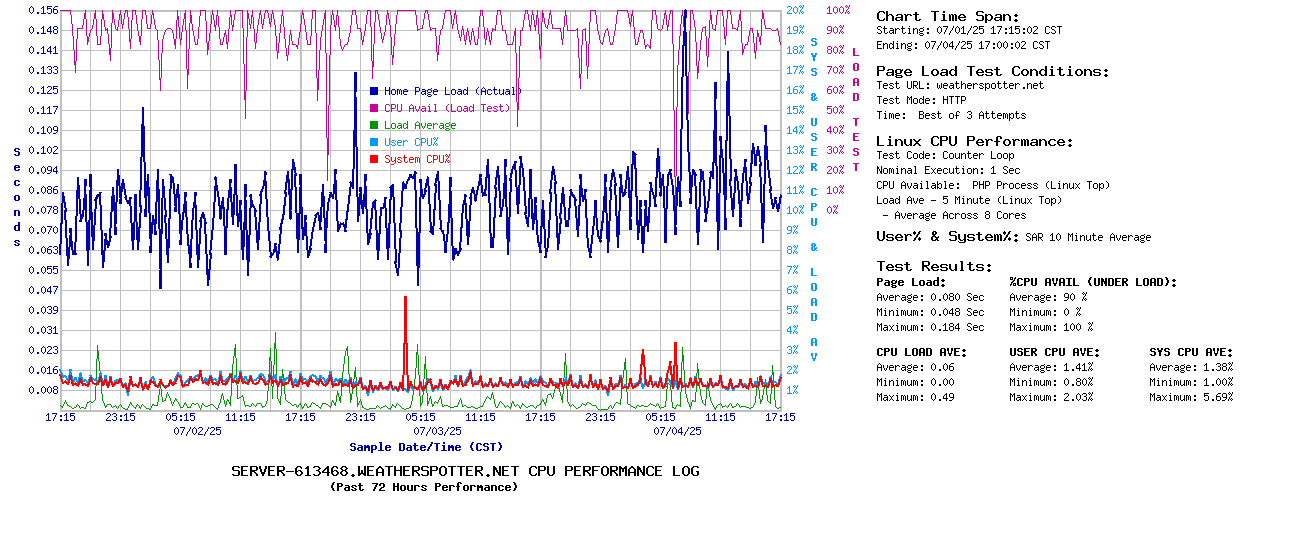The height and width of the screenshot is (550, 1300).
Task: Click the 'Chart Time Span:' heading
Action: tap(947, 16)
